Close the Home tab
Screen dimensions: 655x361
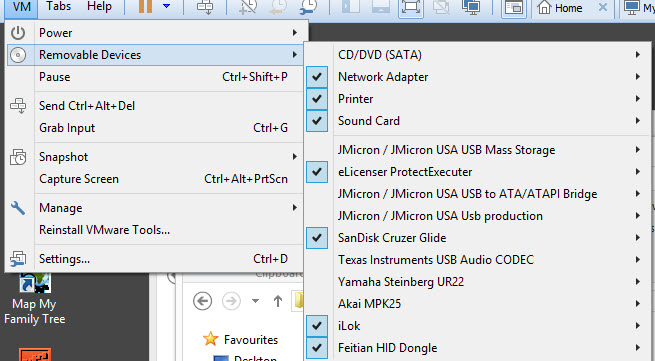click(602, 7)
